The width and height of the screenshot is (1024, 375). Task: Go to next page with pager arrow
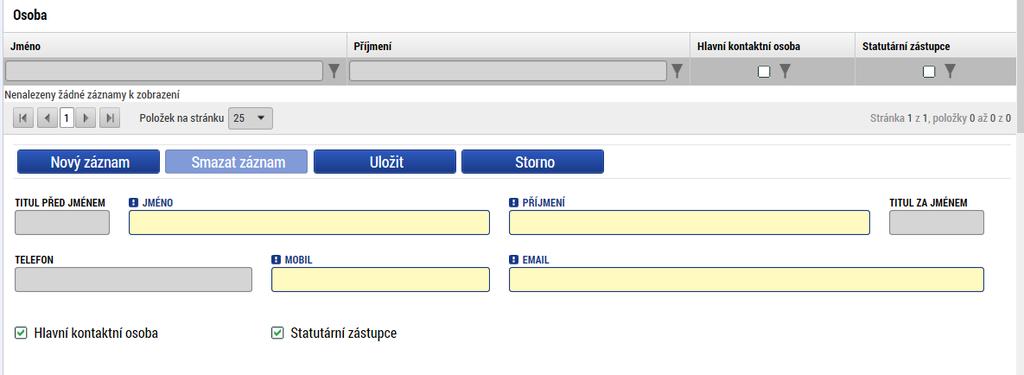86,118
